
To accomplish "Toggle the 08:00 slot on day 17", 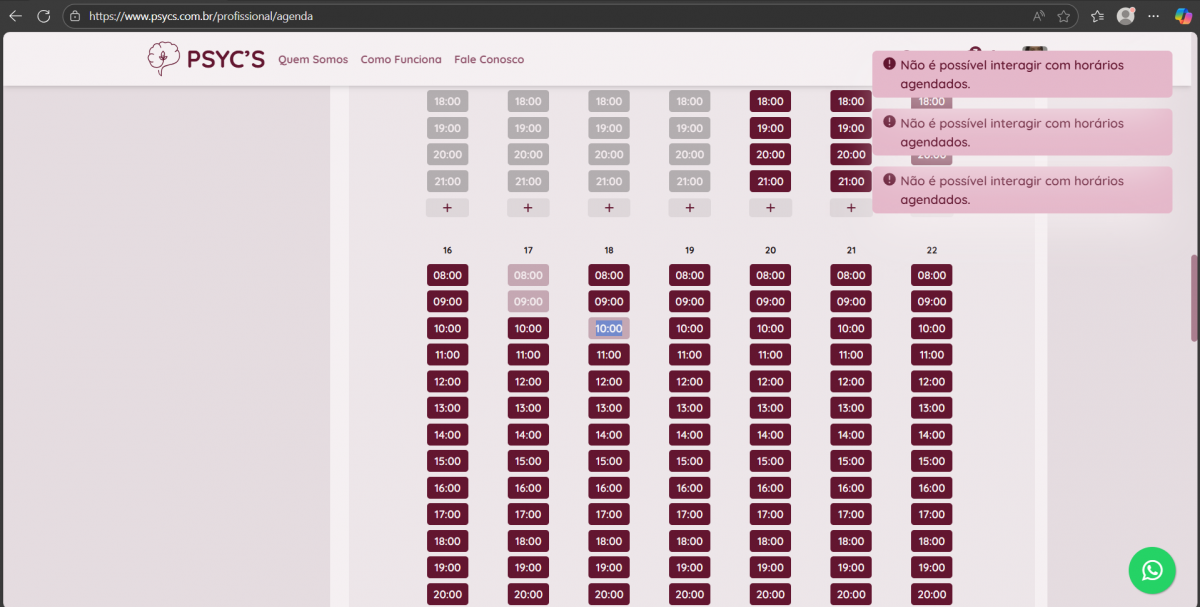I will 528,275.
